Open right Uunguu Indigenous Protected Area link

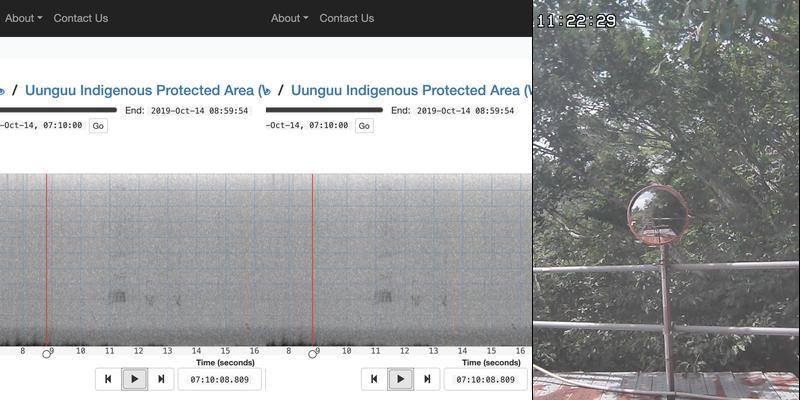[x=405, y=91]
